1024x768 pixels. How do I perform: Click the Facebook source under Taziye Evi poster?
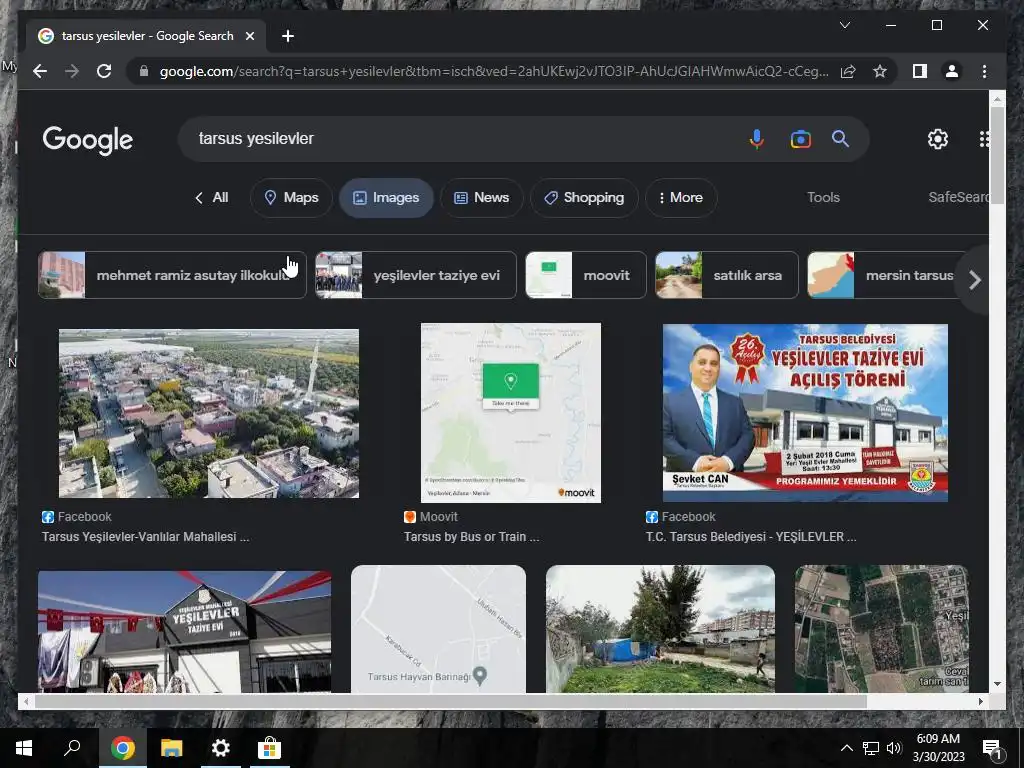[x=681, y=517]
